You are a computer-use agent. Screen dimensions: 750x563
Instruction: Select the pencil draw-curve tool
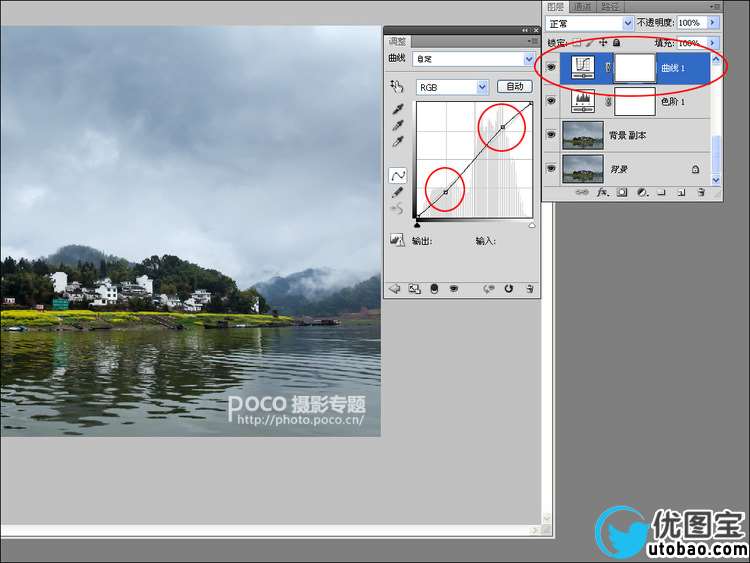pyautogui.click(x=397, y=192)
